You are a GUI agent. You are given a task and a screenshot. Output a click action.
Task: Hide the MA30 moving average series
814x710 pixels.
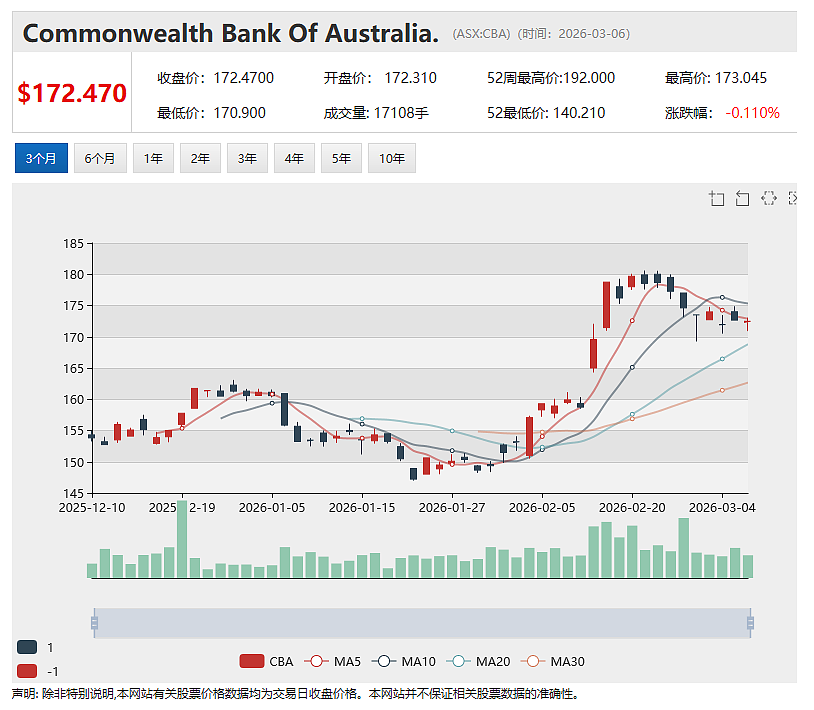[533, 661]
